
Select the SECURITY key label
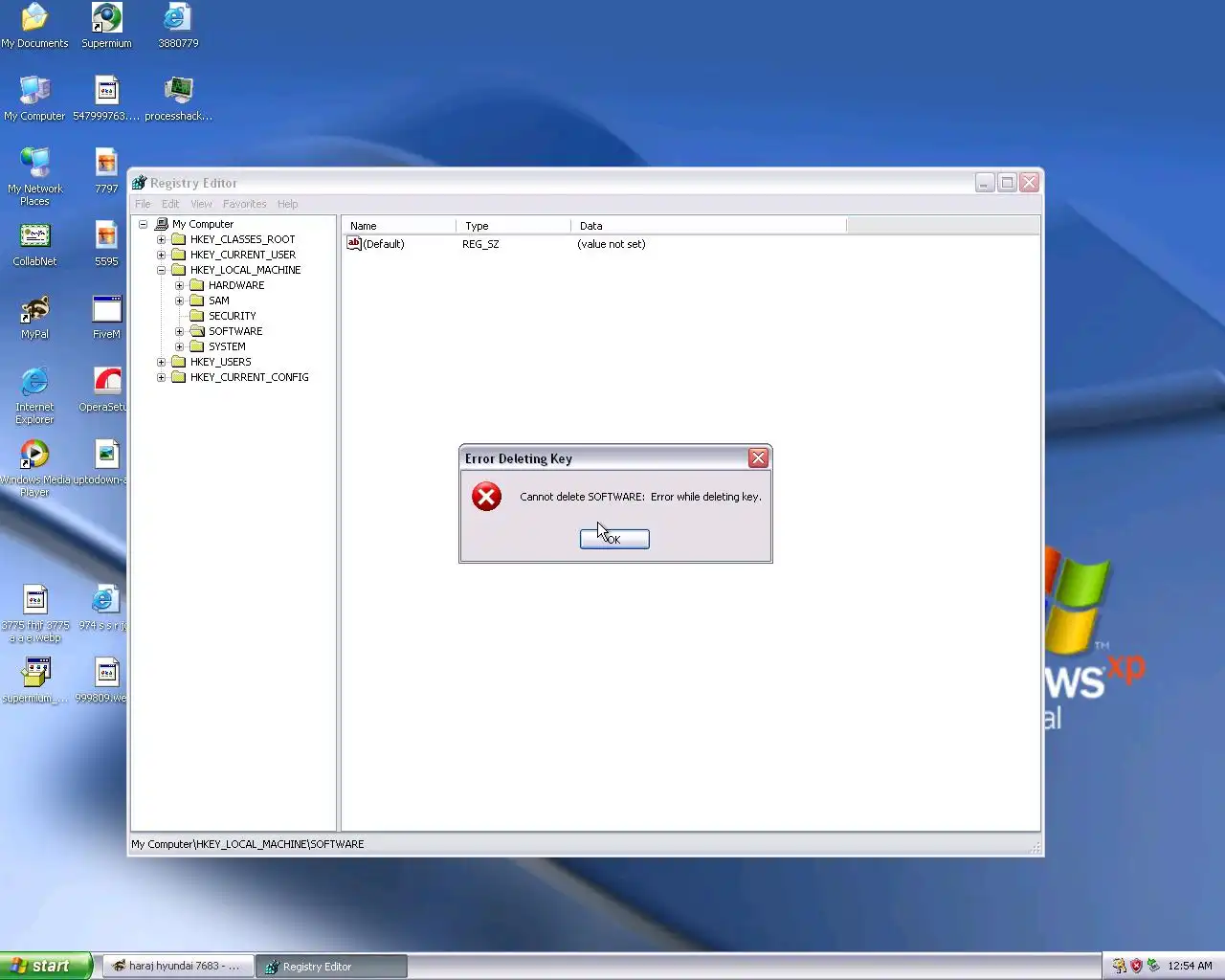click(x=233, y=316)
